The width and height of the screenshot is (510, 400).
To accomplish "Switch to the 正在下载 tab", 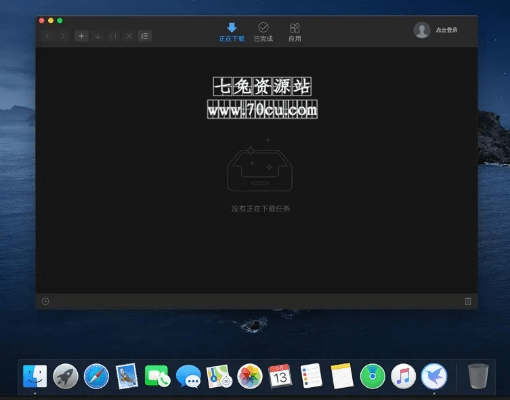I will pos(232,32).
